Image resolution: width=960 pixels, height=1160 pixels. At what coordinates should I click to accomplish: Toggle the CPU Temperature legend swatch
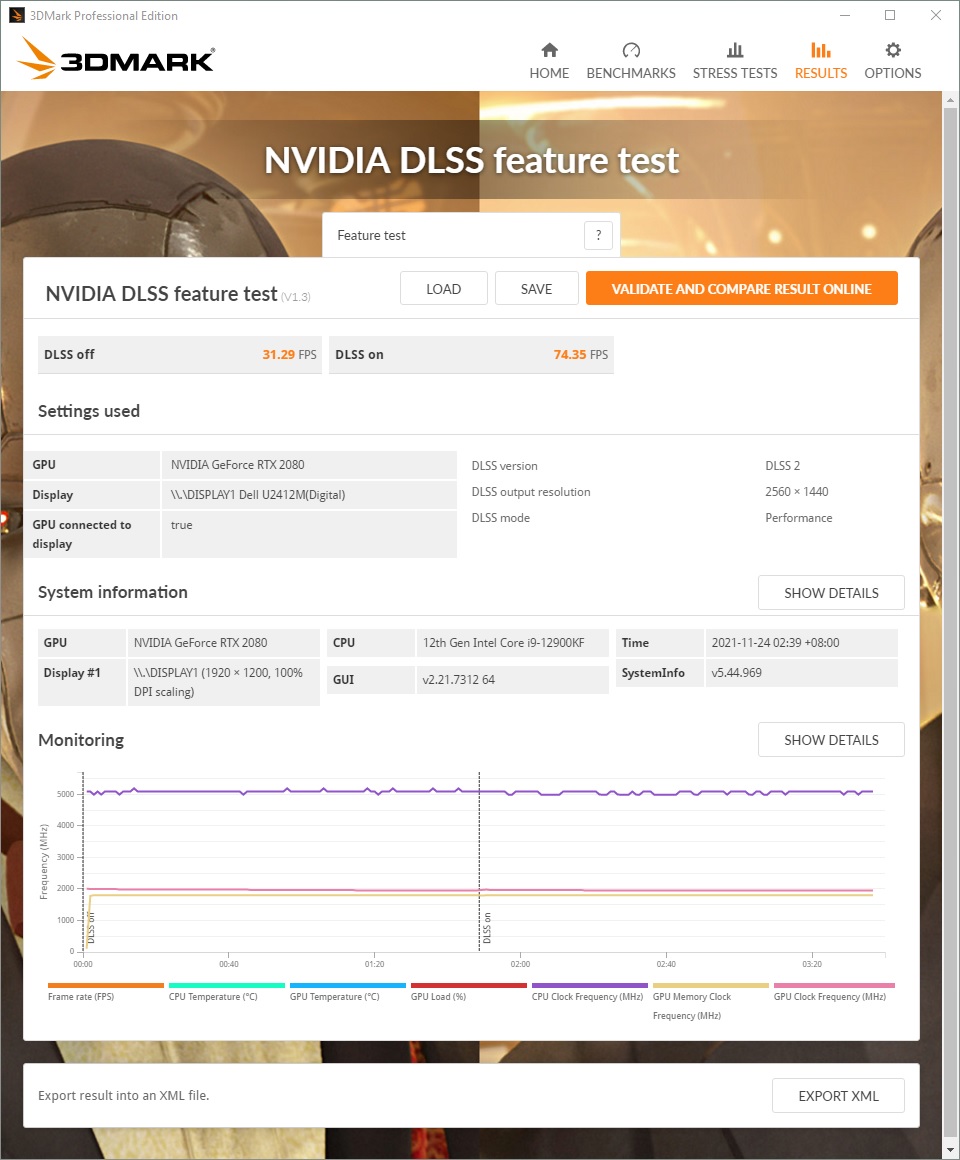pyautogui.click(x=227, y=985)
